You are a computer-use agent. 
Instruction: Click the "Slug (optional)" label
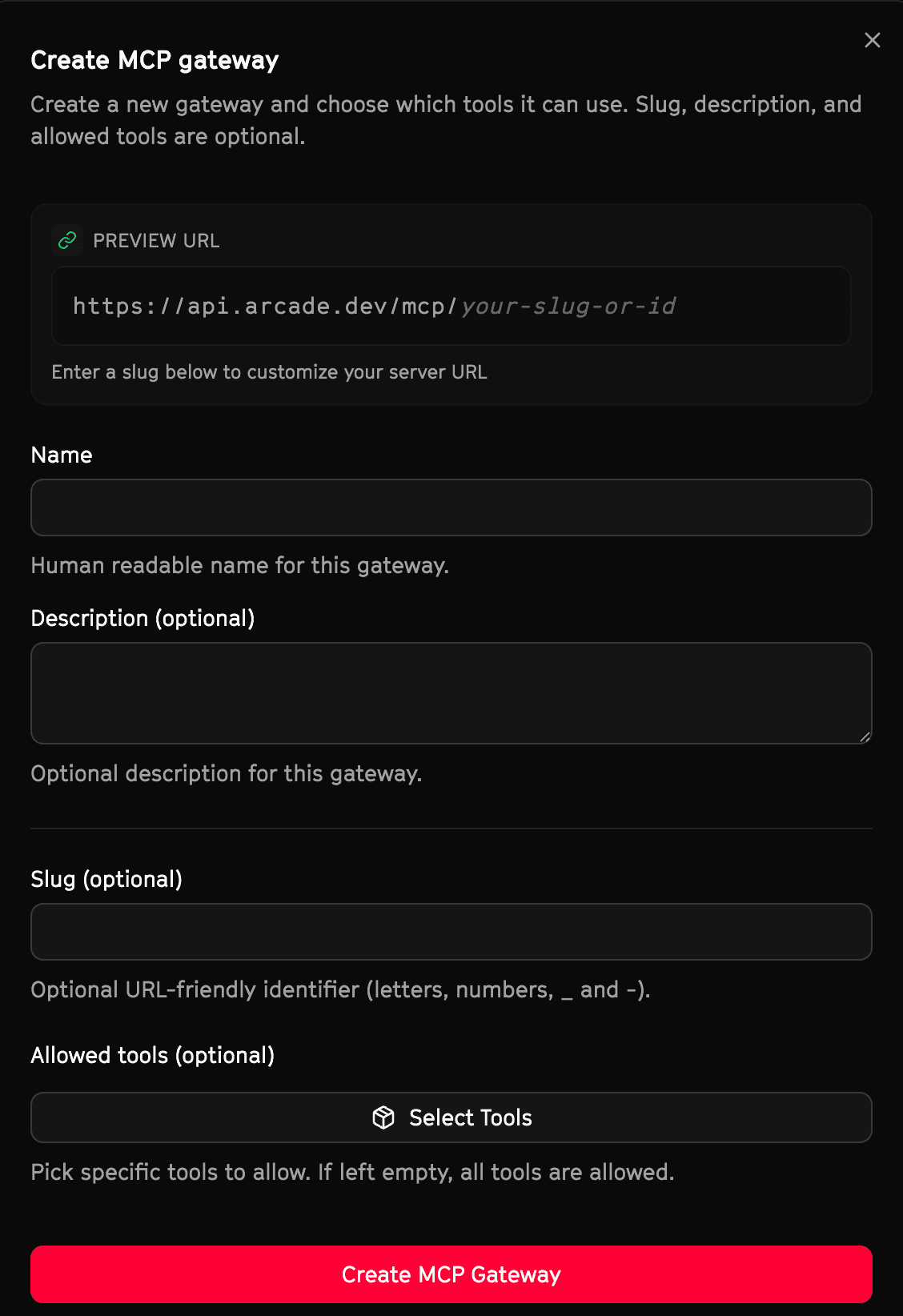click(x=106, y=879)
